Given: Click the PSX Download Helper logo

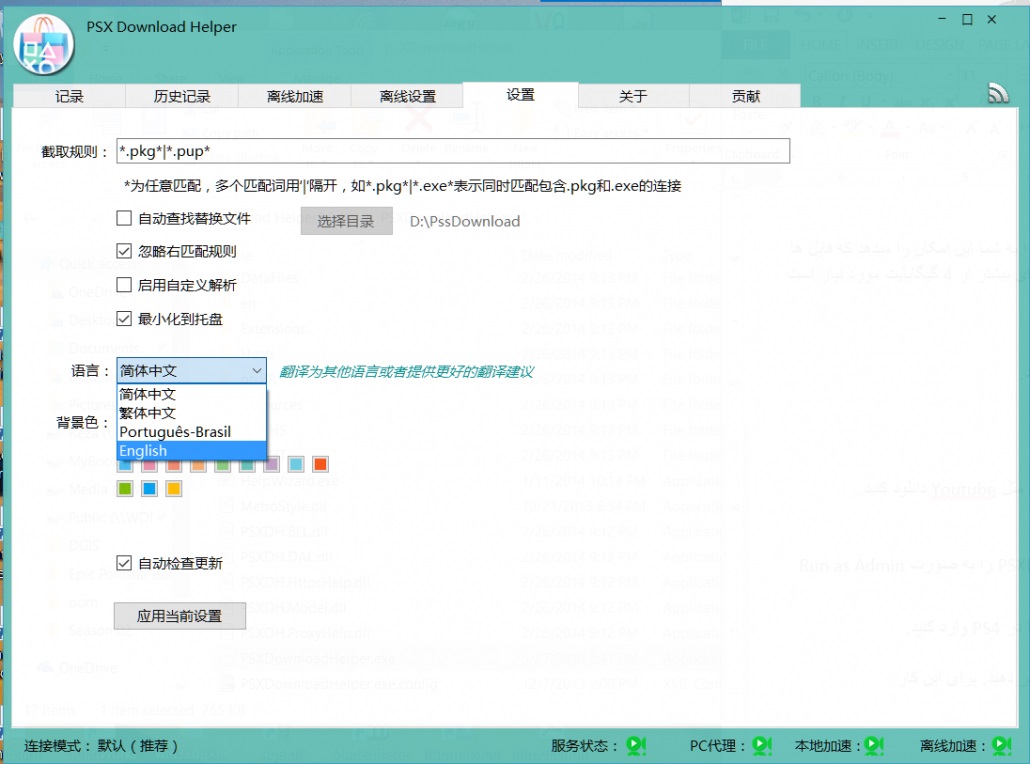Looking at the screenshot, I should point(43,46).
